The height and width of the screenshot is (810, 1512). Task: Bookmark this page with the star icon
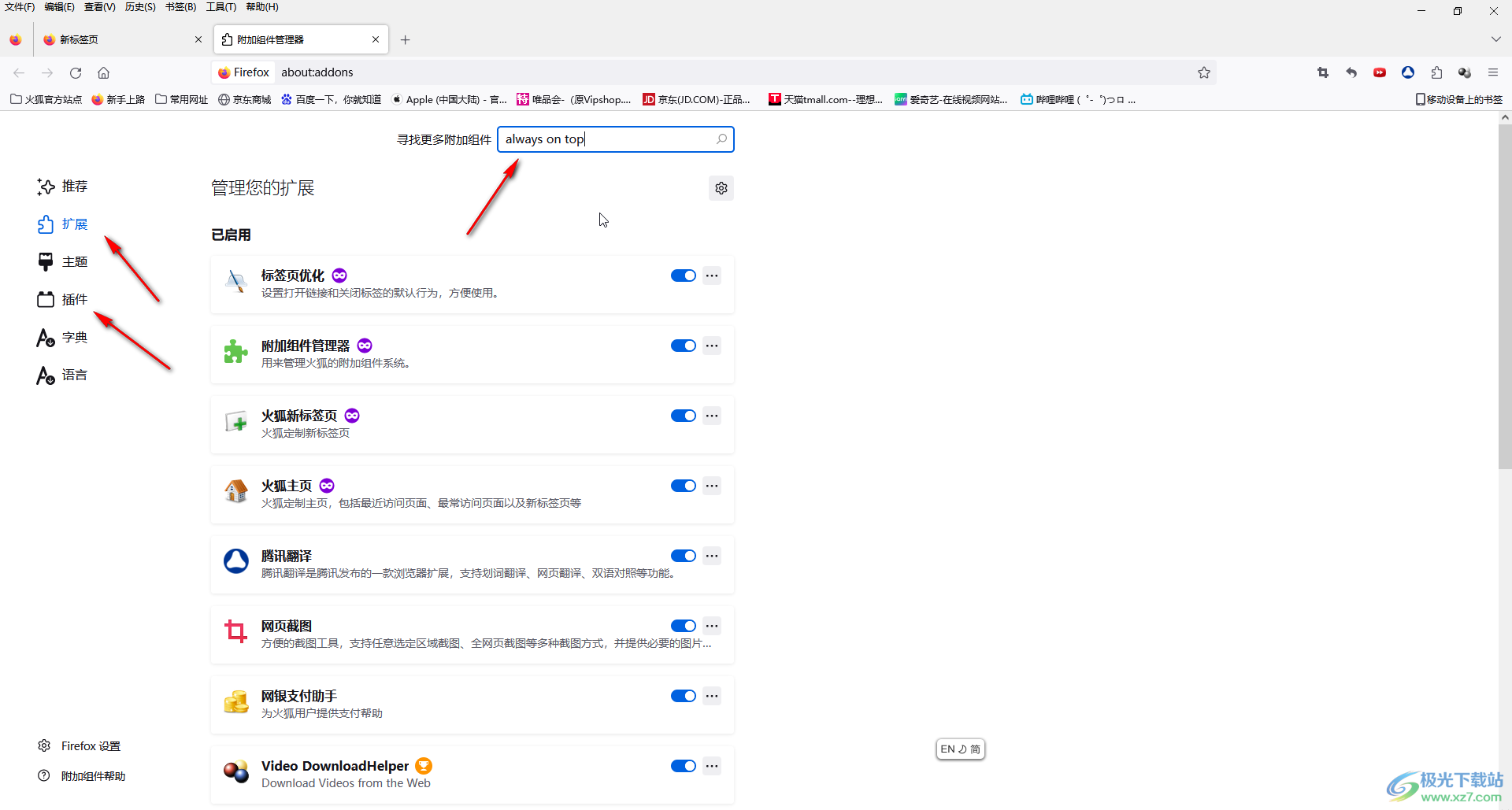[x=1204, y=72]
